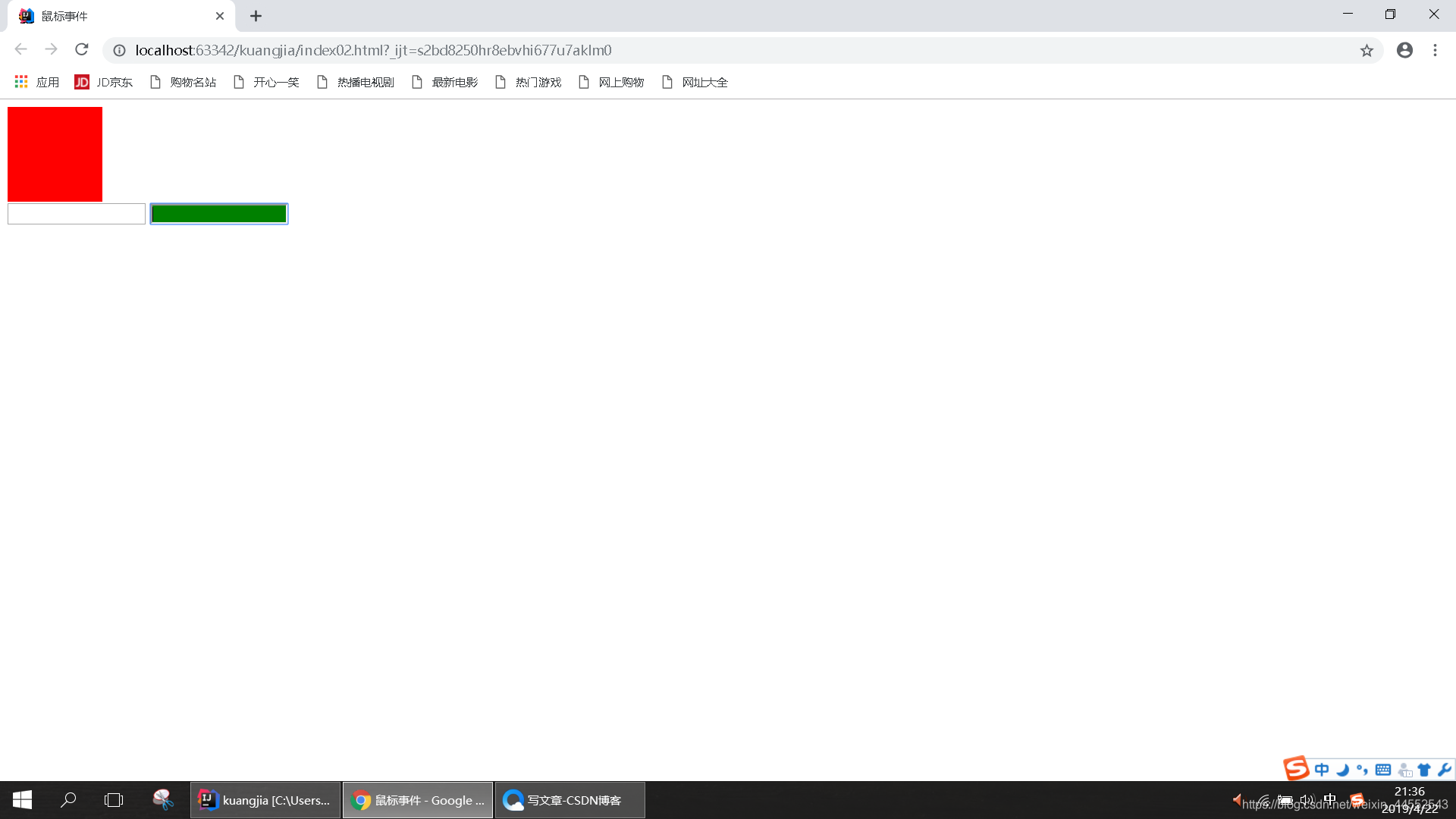Switch to 写文章-CSDN博客 taskbar window
The image size is (1456, 819).
(x=570, y=800)
